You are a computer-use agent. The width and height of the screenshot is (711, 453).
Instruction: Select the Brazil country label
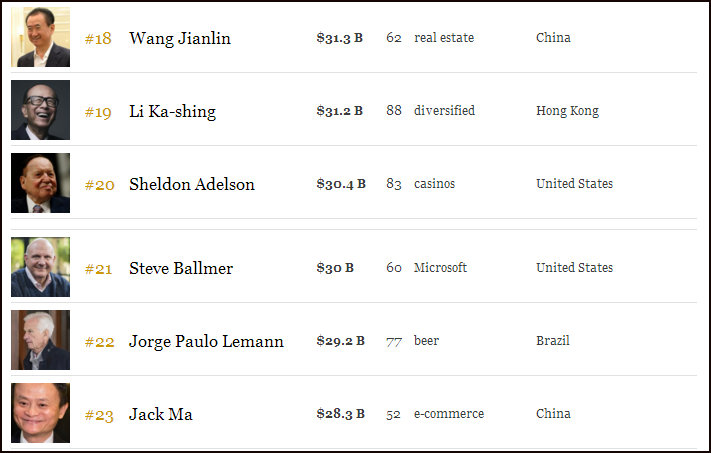(x=553, y=341)
